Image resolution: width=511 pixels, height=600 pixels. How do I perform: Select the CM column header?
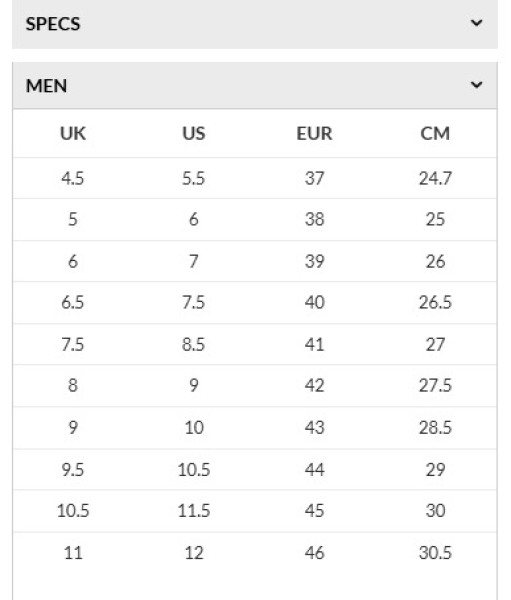coord(435,134)
